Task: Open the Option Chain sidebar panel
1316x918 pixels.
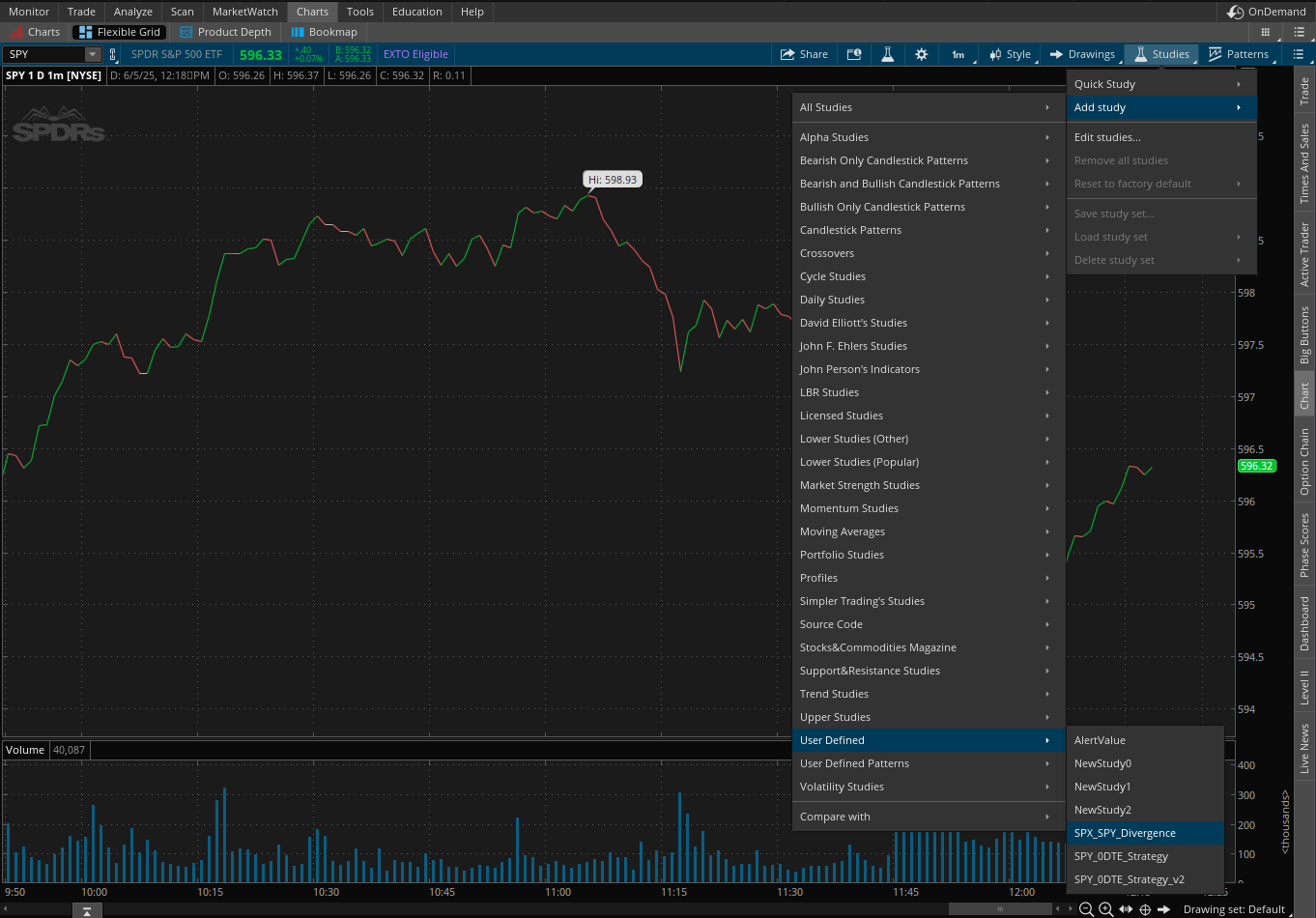Action: click(x=1304, y=462)
